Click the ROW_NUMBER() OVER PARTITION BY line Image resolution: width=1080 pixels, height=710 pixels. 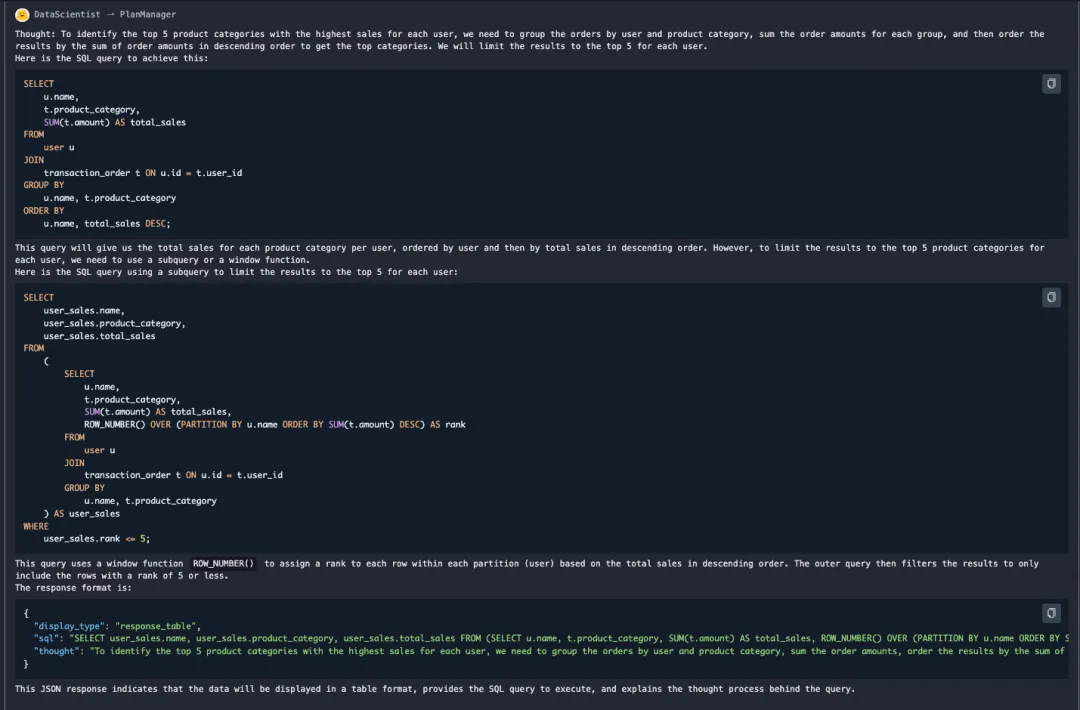(x=275, y=424)
